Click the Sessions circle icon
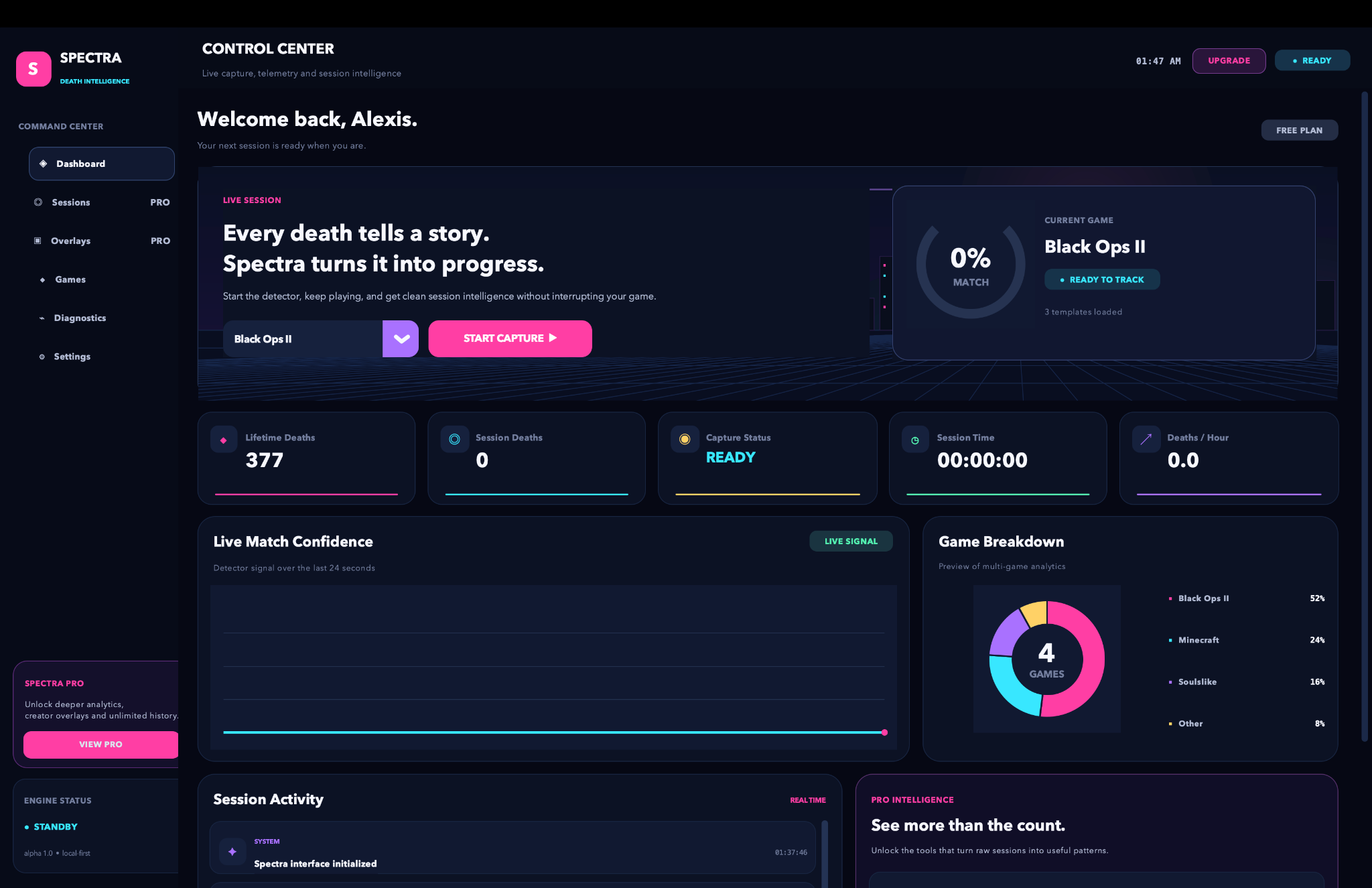 pos(38,202)
